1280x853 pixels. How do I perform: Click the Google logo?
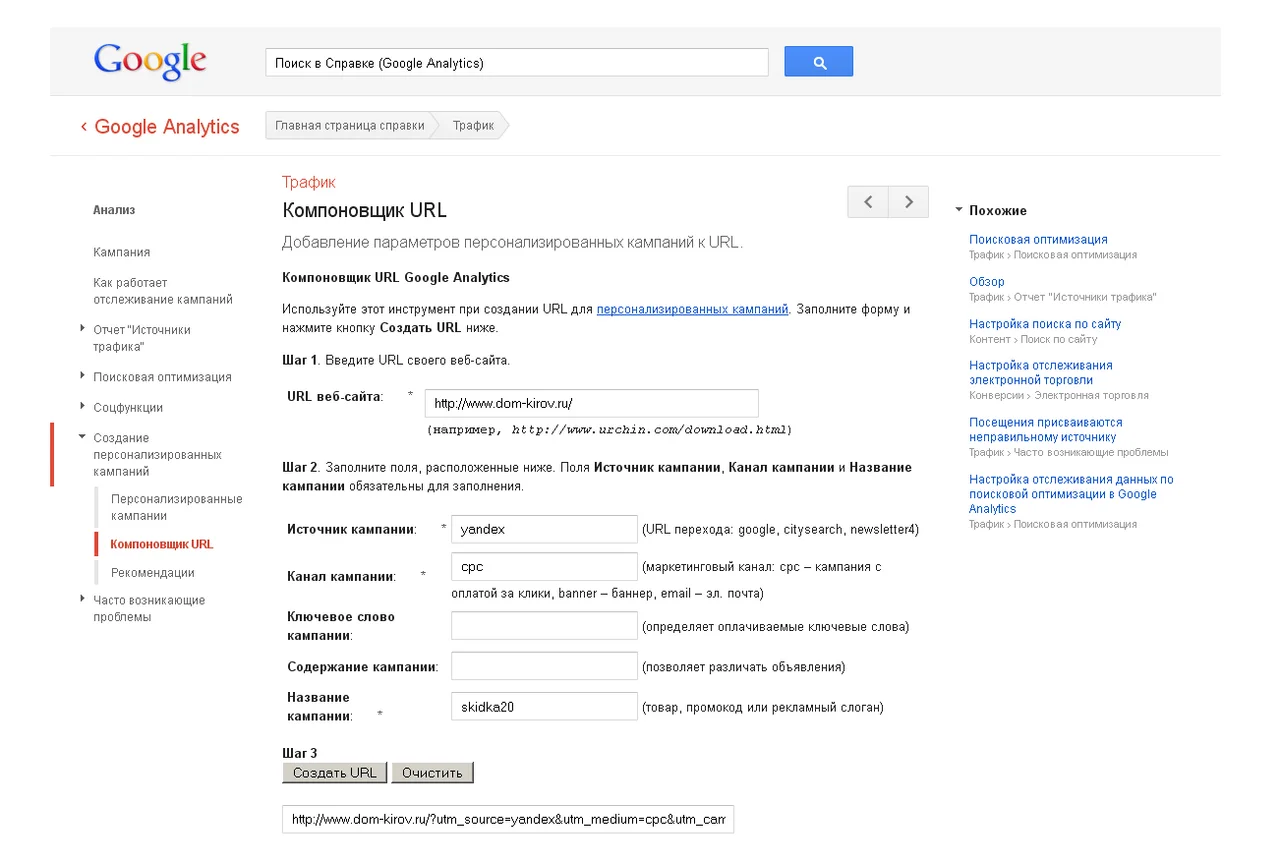pos(150,61)
